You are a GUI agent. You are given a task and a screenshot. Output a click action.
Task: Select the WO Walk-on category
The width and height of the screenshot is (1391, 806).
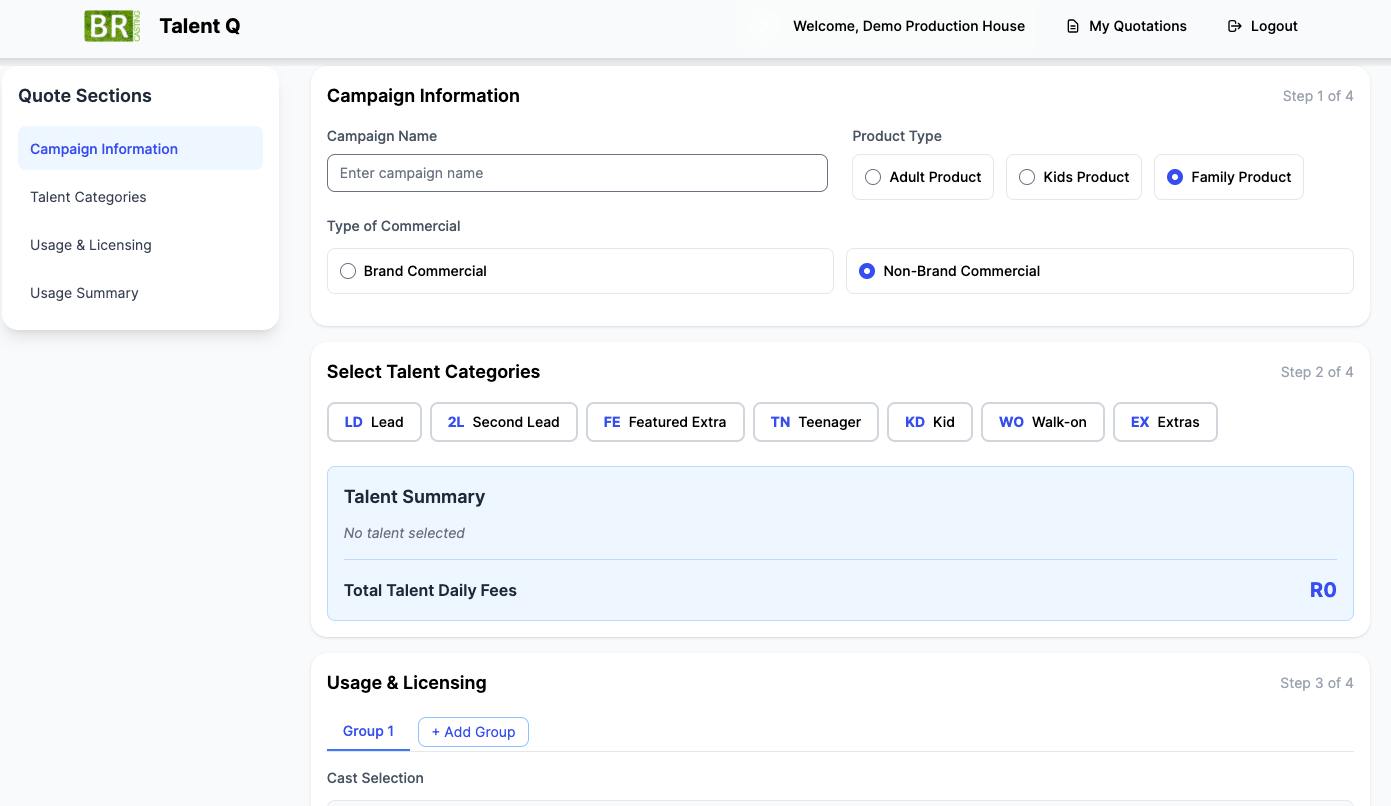click(1042, 422)
